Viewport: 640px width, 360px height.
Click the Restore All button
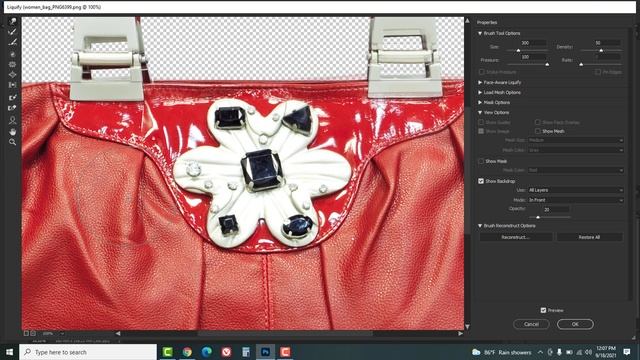pyautogui.click(x=589, y=237)
